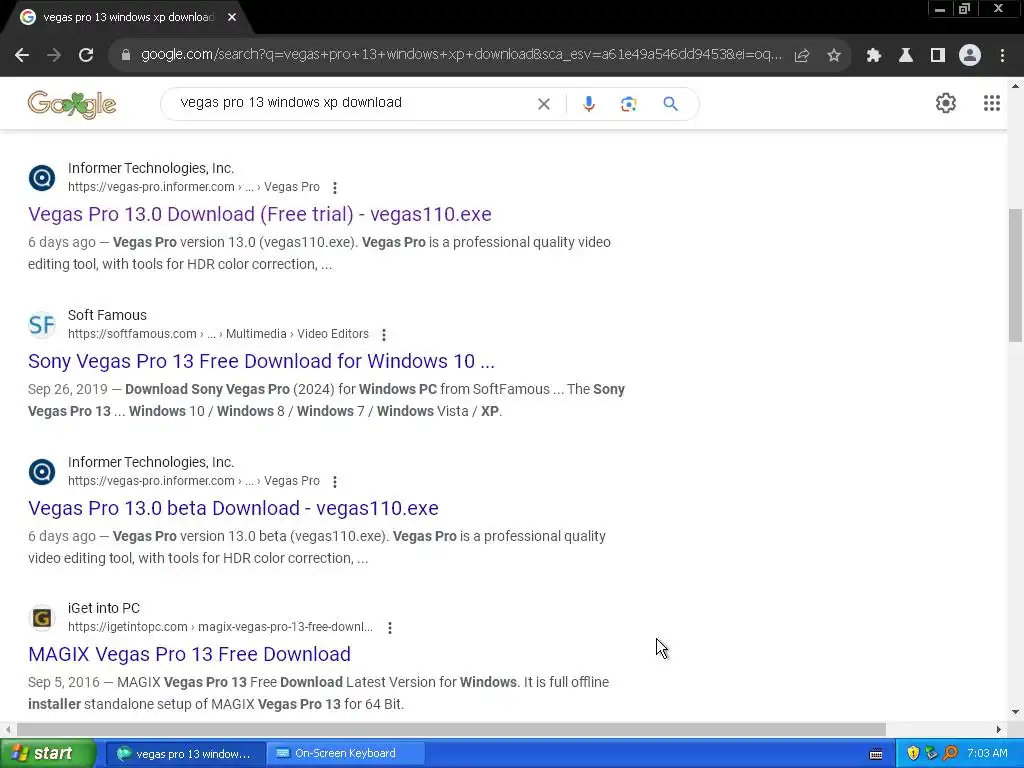Open the Windows start menu

click(x=48, y=754)
